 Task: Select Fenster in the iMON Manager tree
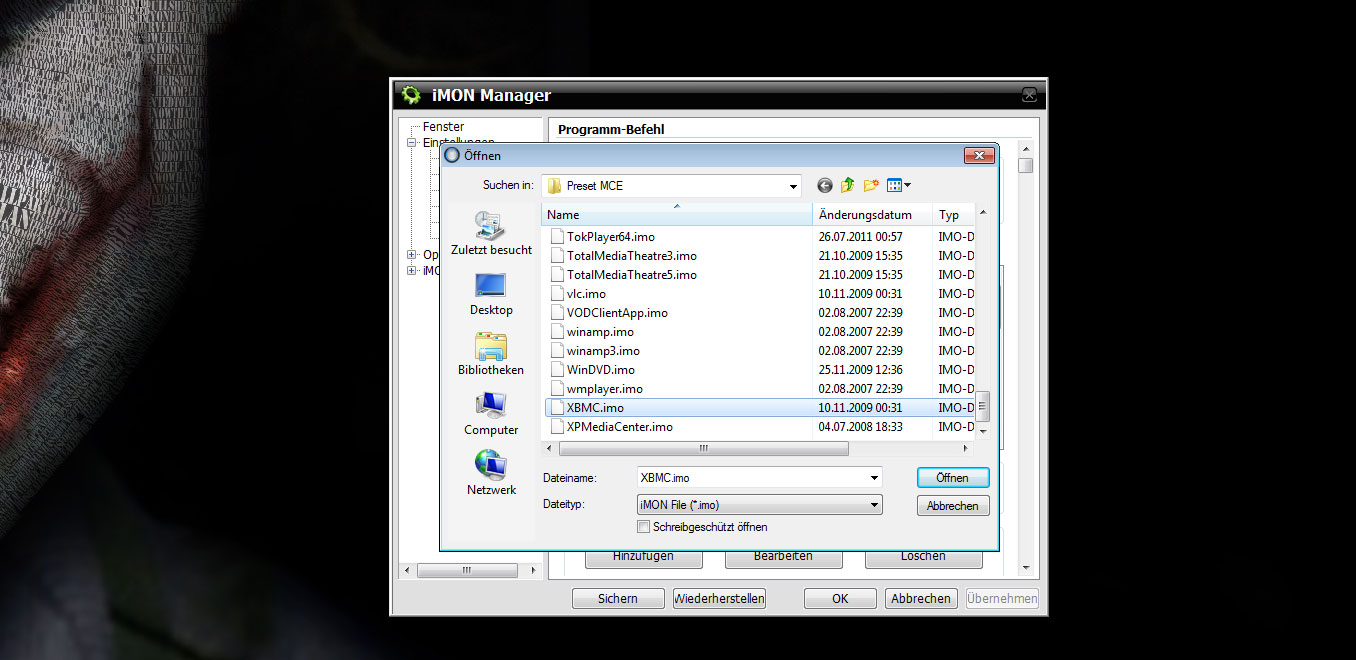click(x=443, y=127)
